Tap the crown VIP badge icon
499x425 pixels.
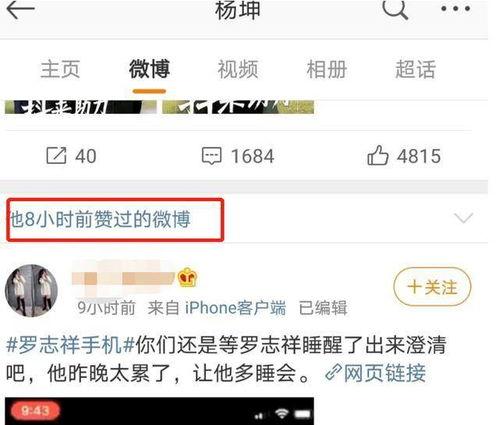[188, 277]
